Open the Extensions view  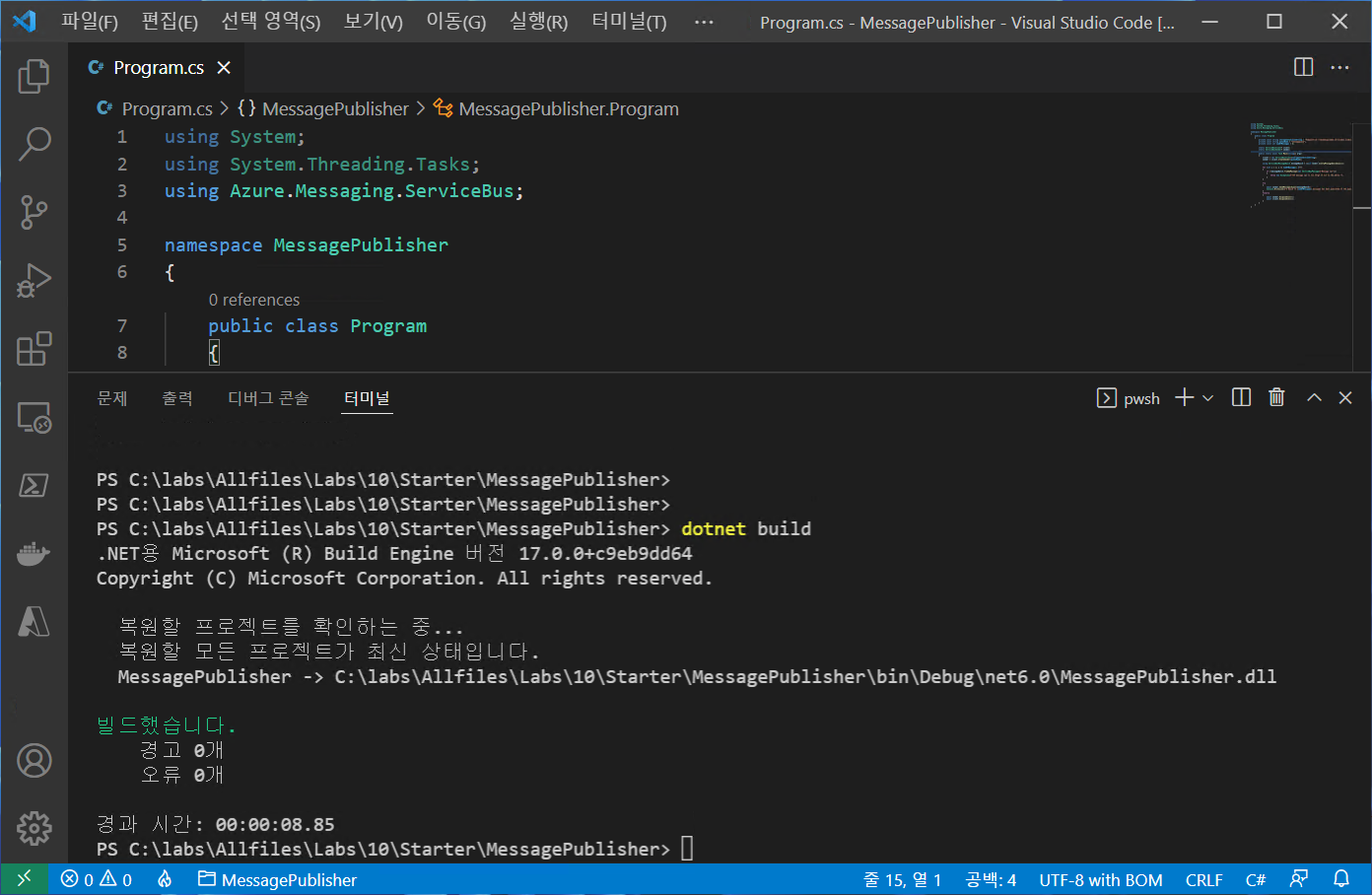(34, 349)
